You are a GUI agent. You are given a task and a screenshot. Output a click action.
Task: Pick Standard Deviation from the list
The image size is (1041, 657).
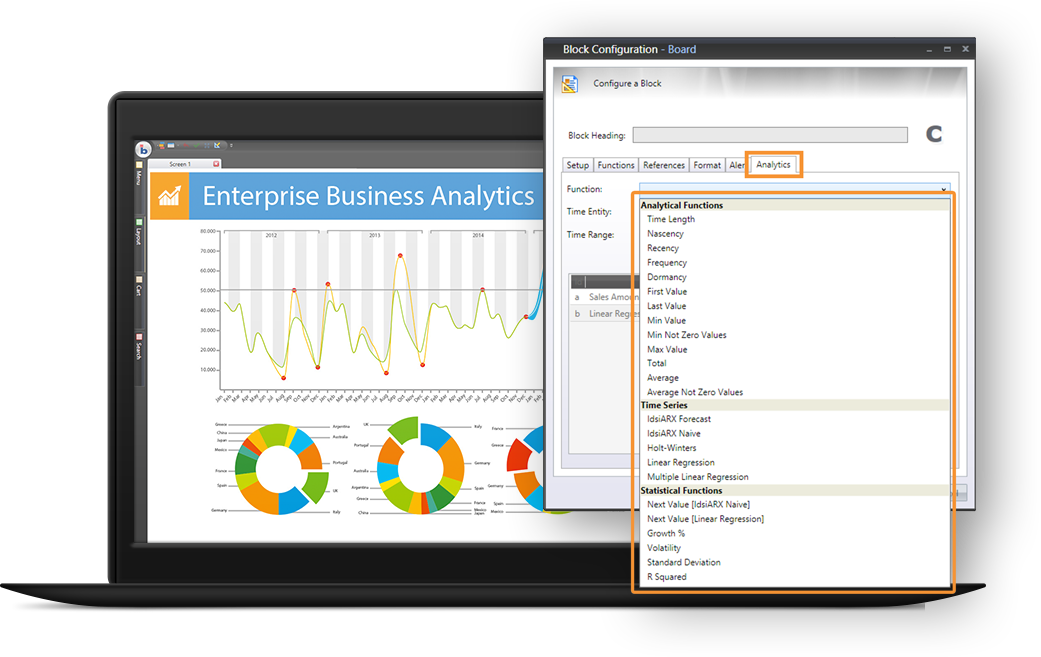683,562
